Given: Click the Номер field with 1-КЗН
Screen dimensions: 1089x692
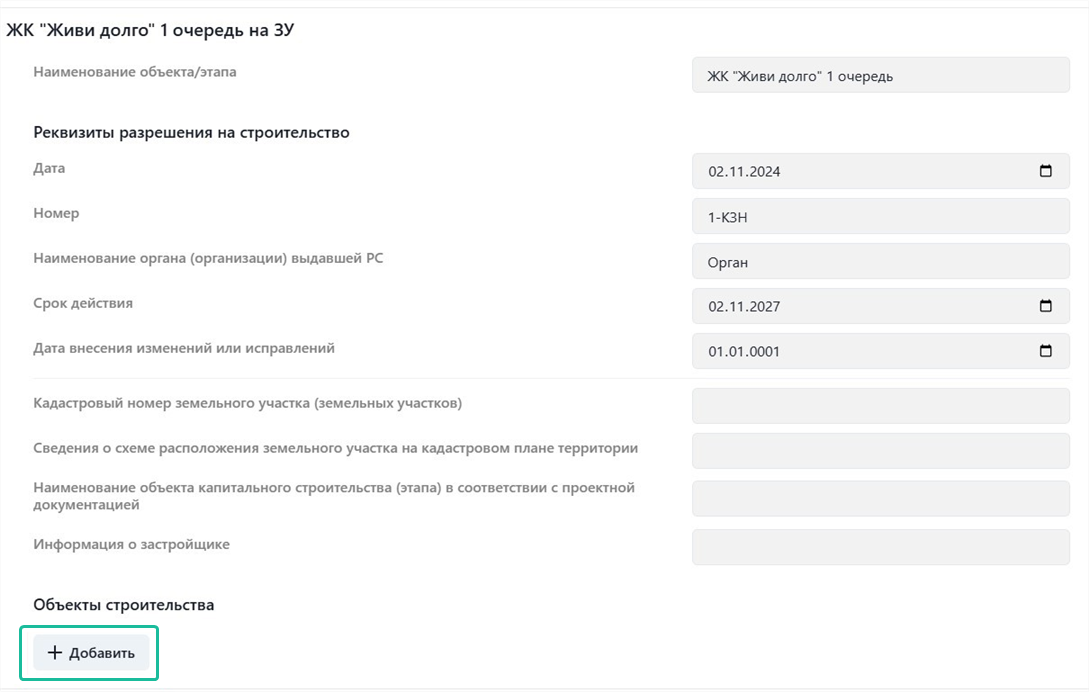Looking at the screenshot, I should 881,216.
